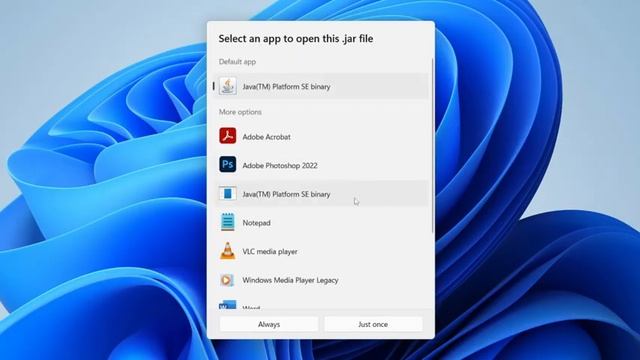Pick Windows Media Player Legacy label text
The width and height of the screenshot is (640, 360).
290,280
